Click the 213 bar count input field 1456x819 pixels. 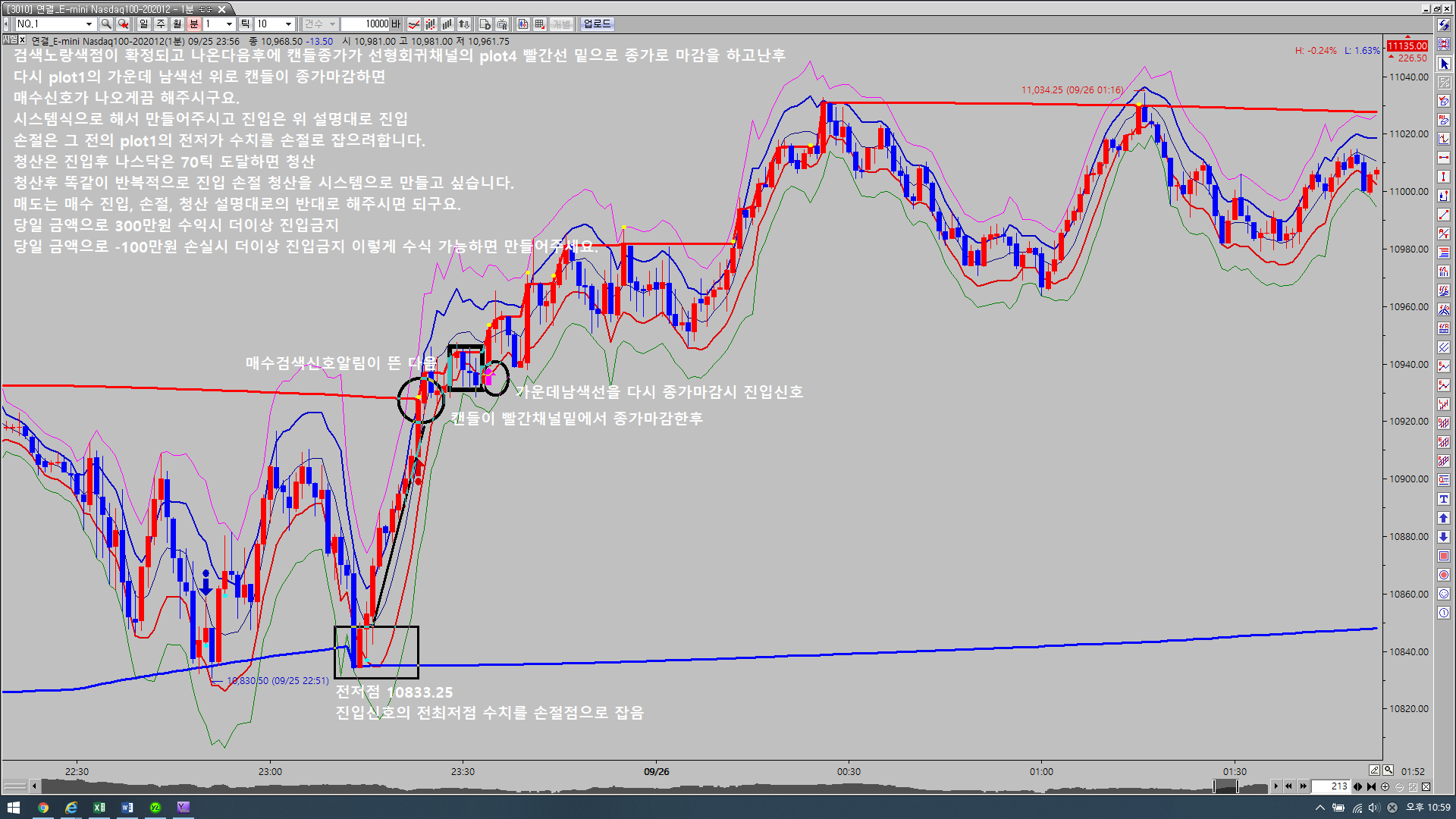point(1332,786)
